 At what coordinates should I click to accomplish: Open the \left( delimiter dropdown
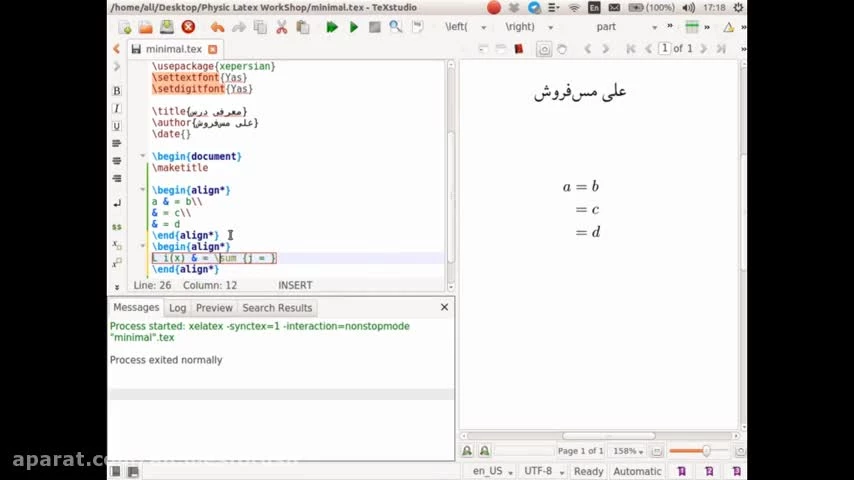[466, 27]
